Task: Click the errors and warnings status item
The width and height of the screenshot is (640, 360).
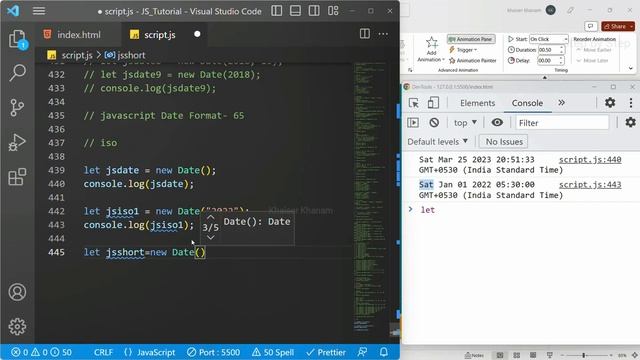Action: click(x=41, y=352)
